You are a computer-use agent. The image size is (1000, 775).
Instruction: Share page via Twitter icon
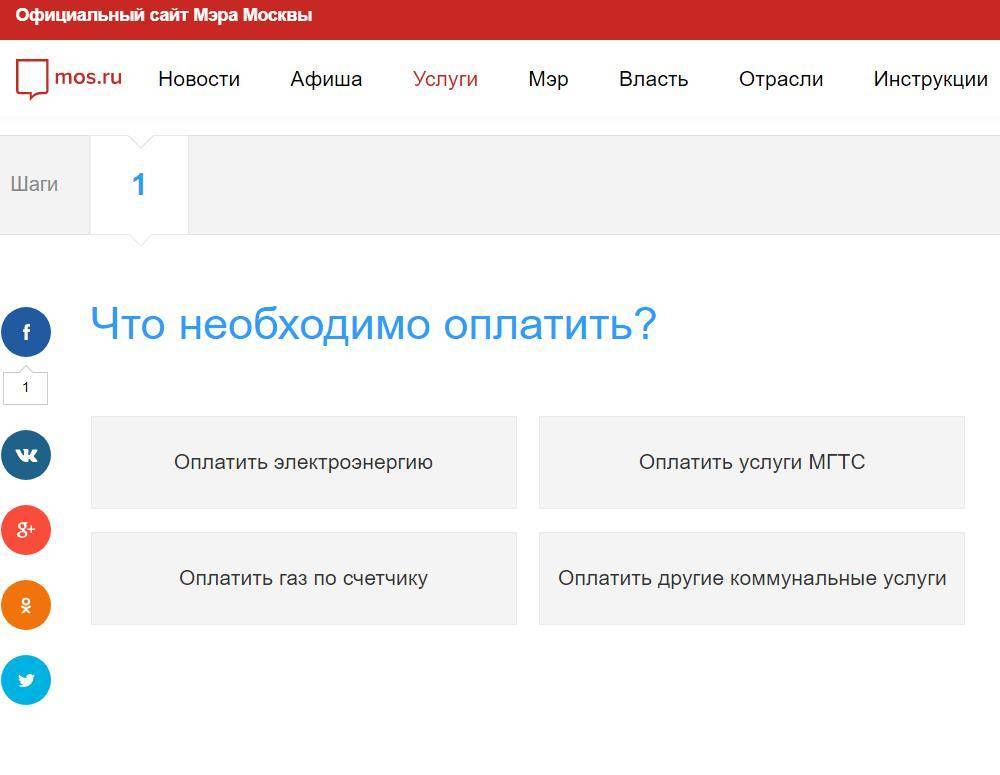point(26,680)
